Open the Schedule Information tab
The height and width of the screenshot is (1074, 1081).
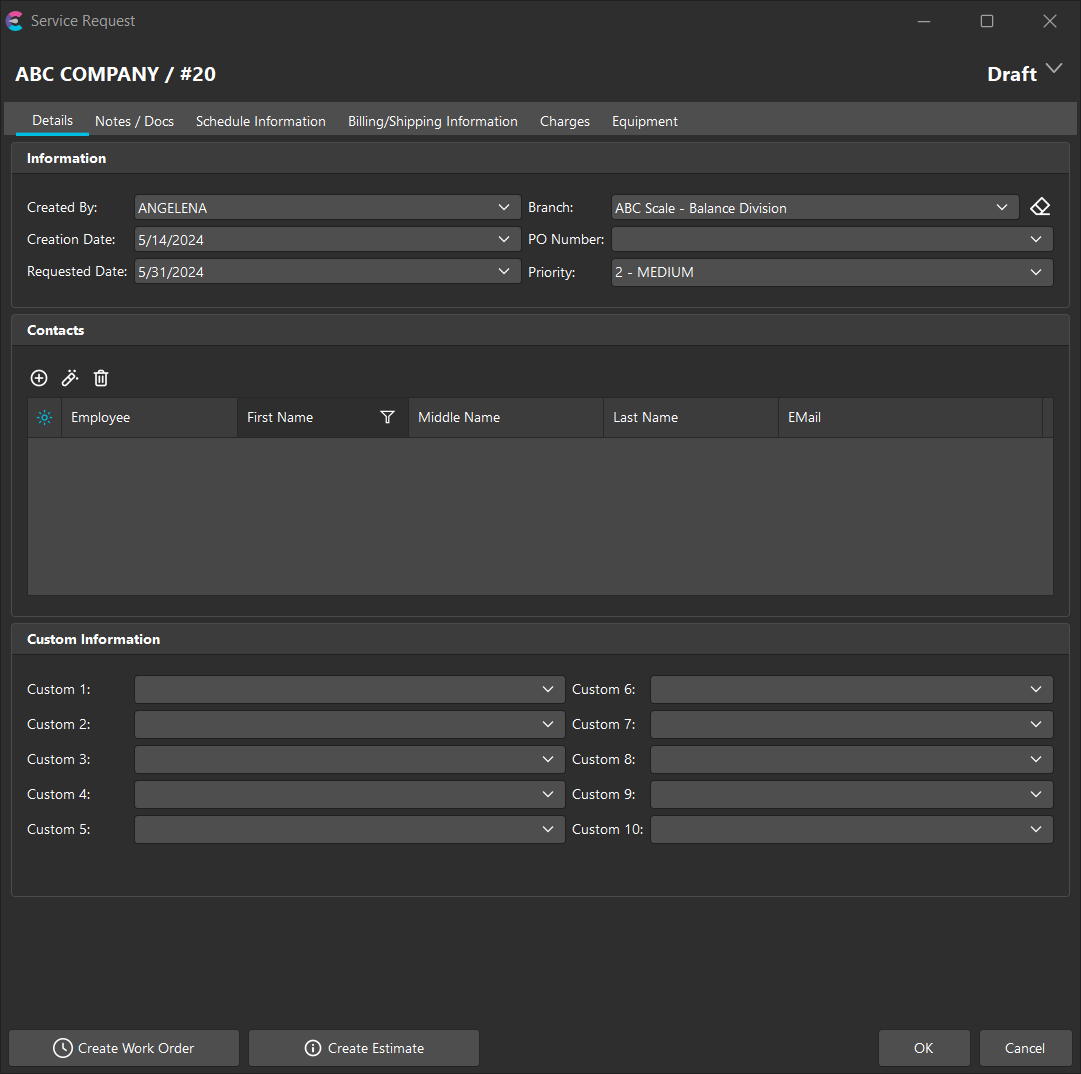pyautogui.click(x=260, y=121)
